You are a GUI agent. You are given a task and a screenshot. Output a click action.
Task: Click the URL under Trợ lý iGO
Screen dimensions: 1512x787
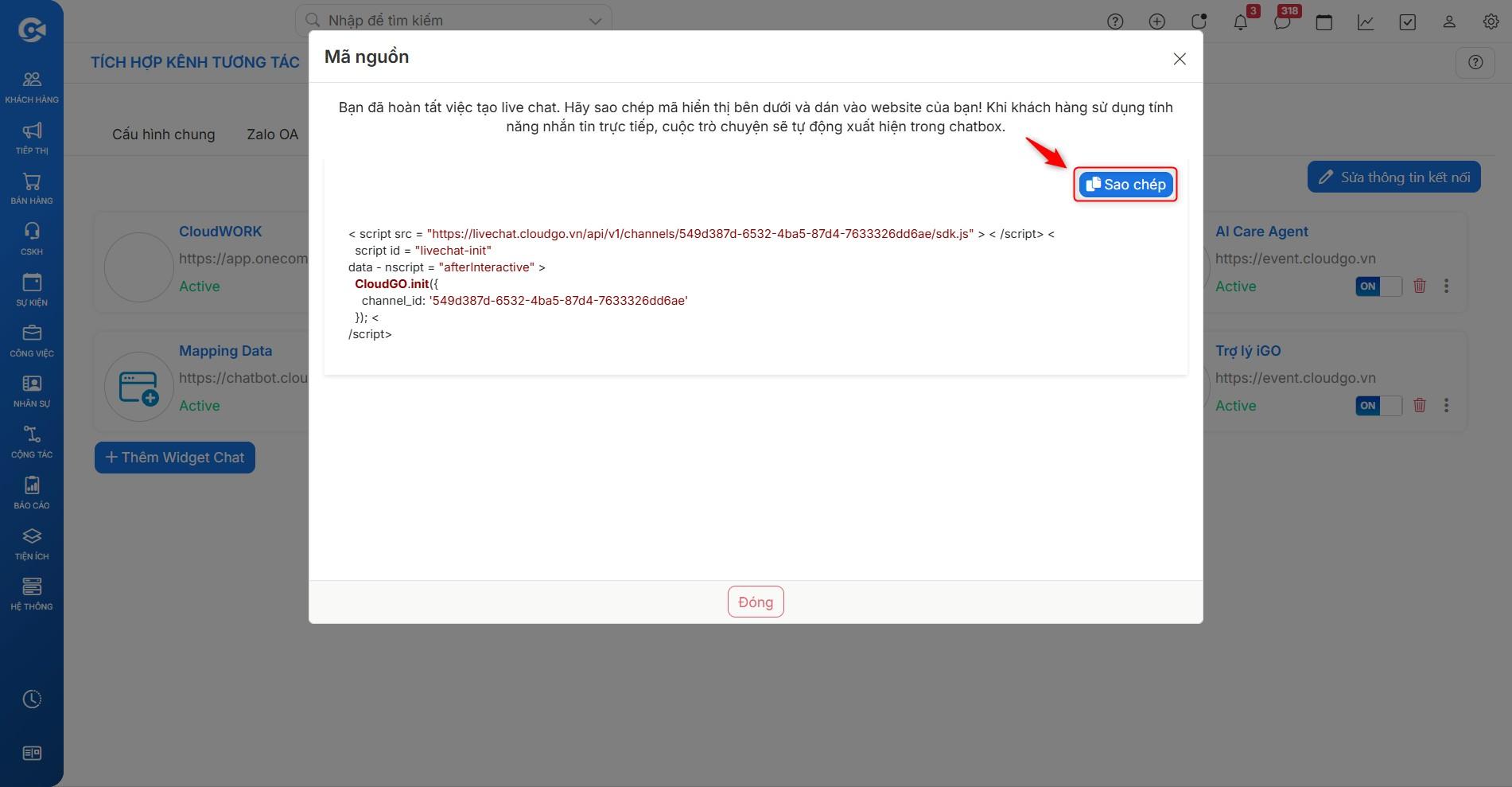click(x=1296, y=378)
